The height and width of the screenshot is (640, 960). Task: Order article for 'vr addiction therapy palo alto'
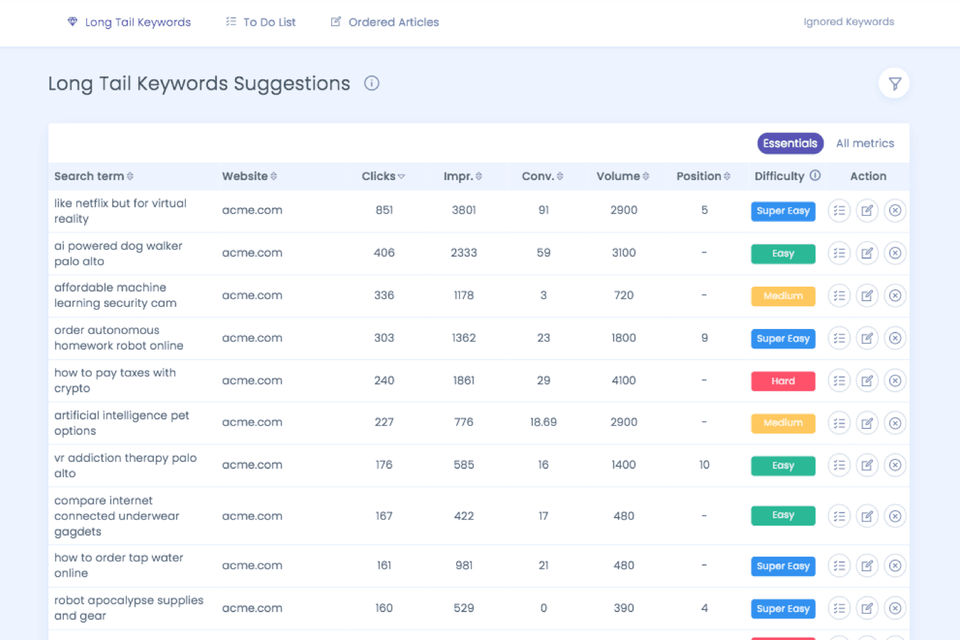(x=867, y=465)
